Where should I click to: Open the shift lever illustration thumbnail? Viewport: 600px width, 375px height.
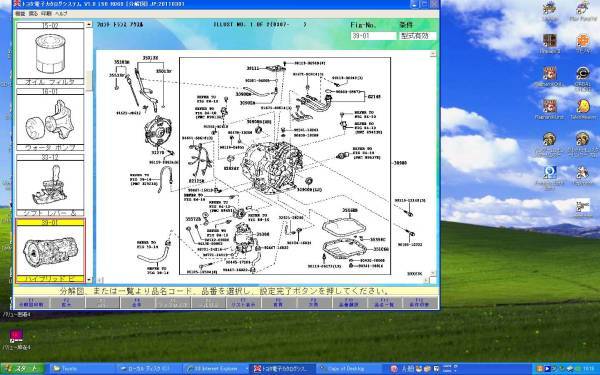click(50, 185)
